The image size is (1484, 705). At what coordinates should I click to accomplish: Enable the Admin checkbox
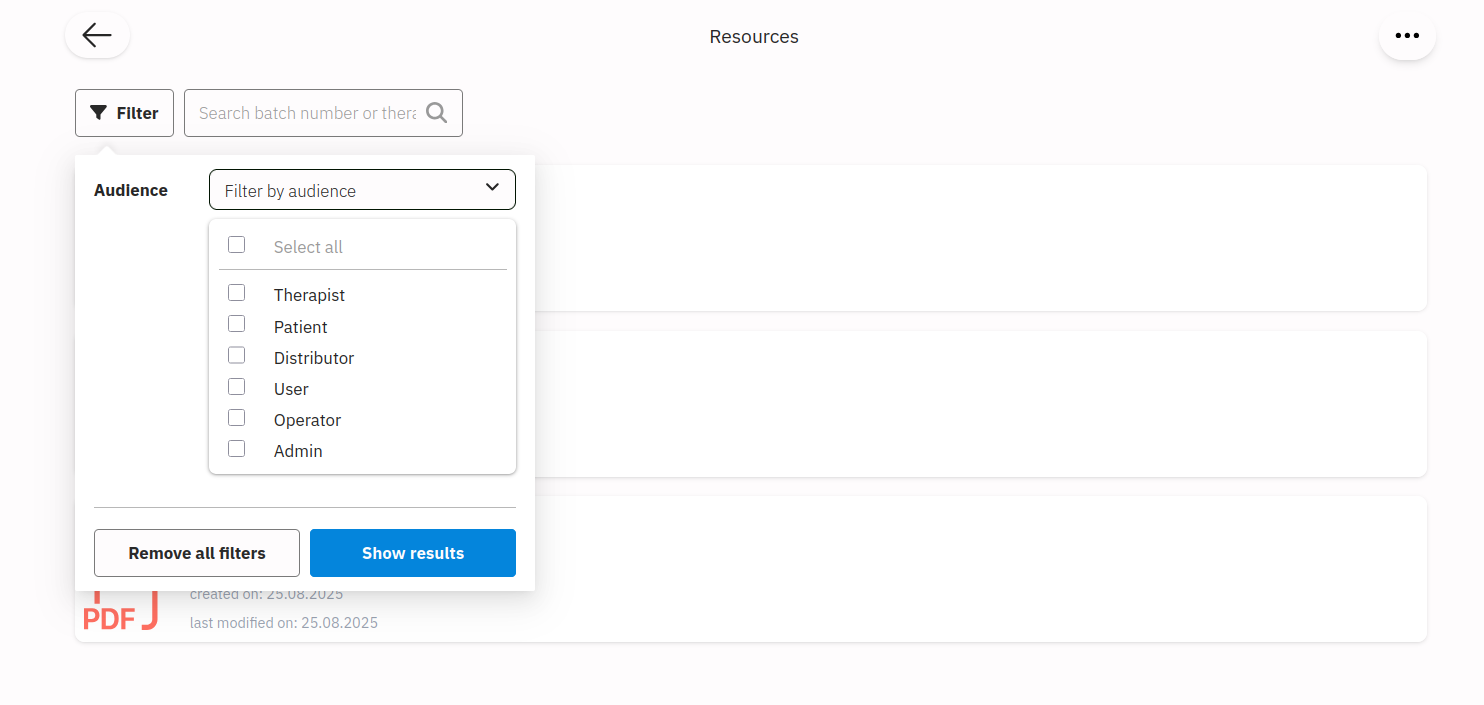tap(237, 449)
